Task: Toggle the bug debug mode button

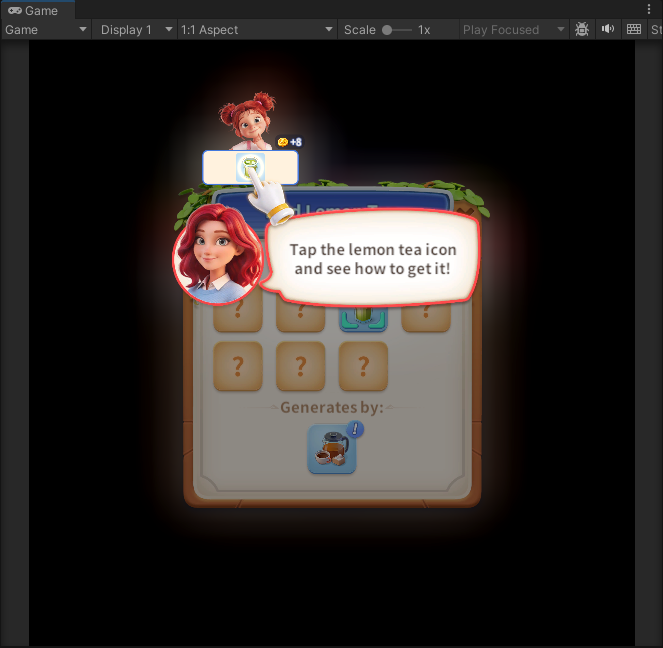Action: (582, 30)
